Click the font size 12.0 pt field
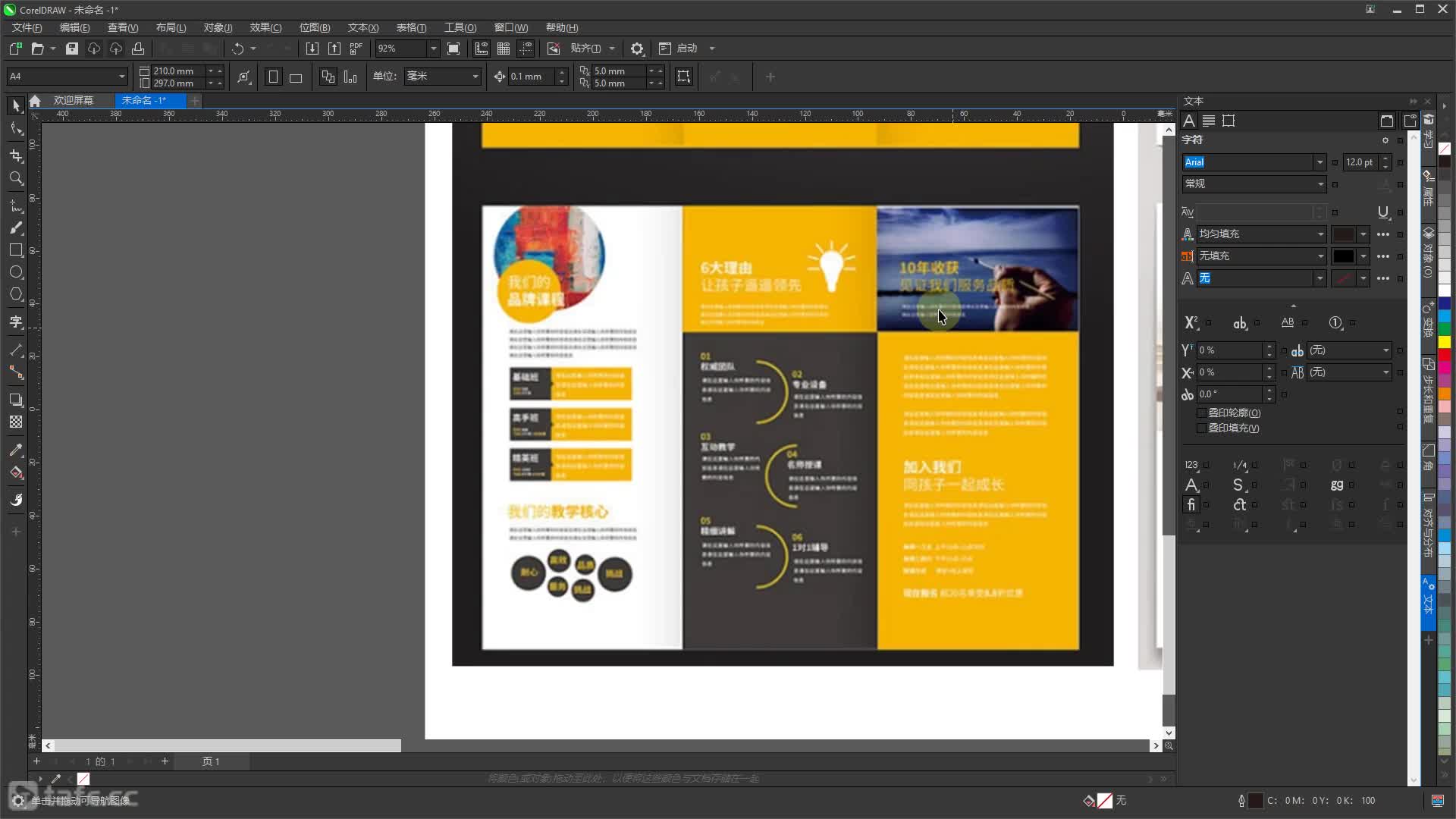 [1360, 162]
